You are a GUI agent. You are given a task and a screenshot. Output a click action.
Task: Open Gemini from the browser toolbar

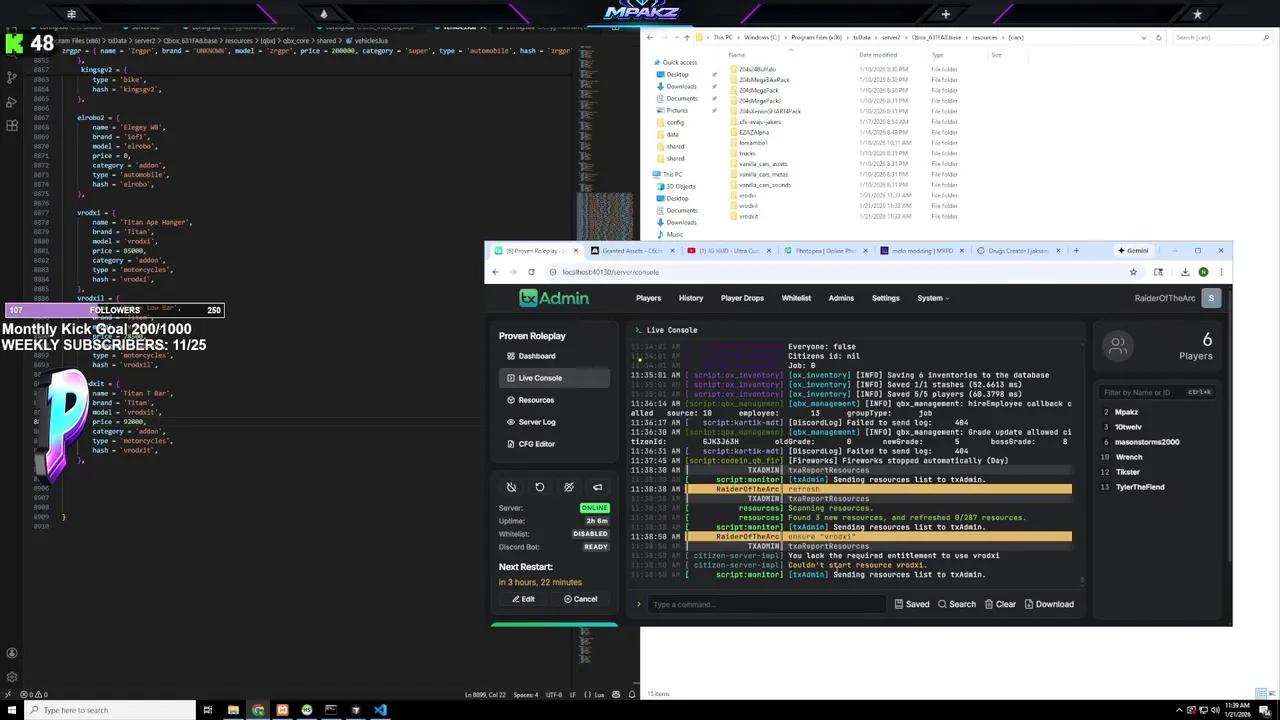(1133, 251)
